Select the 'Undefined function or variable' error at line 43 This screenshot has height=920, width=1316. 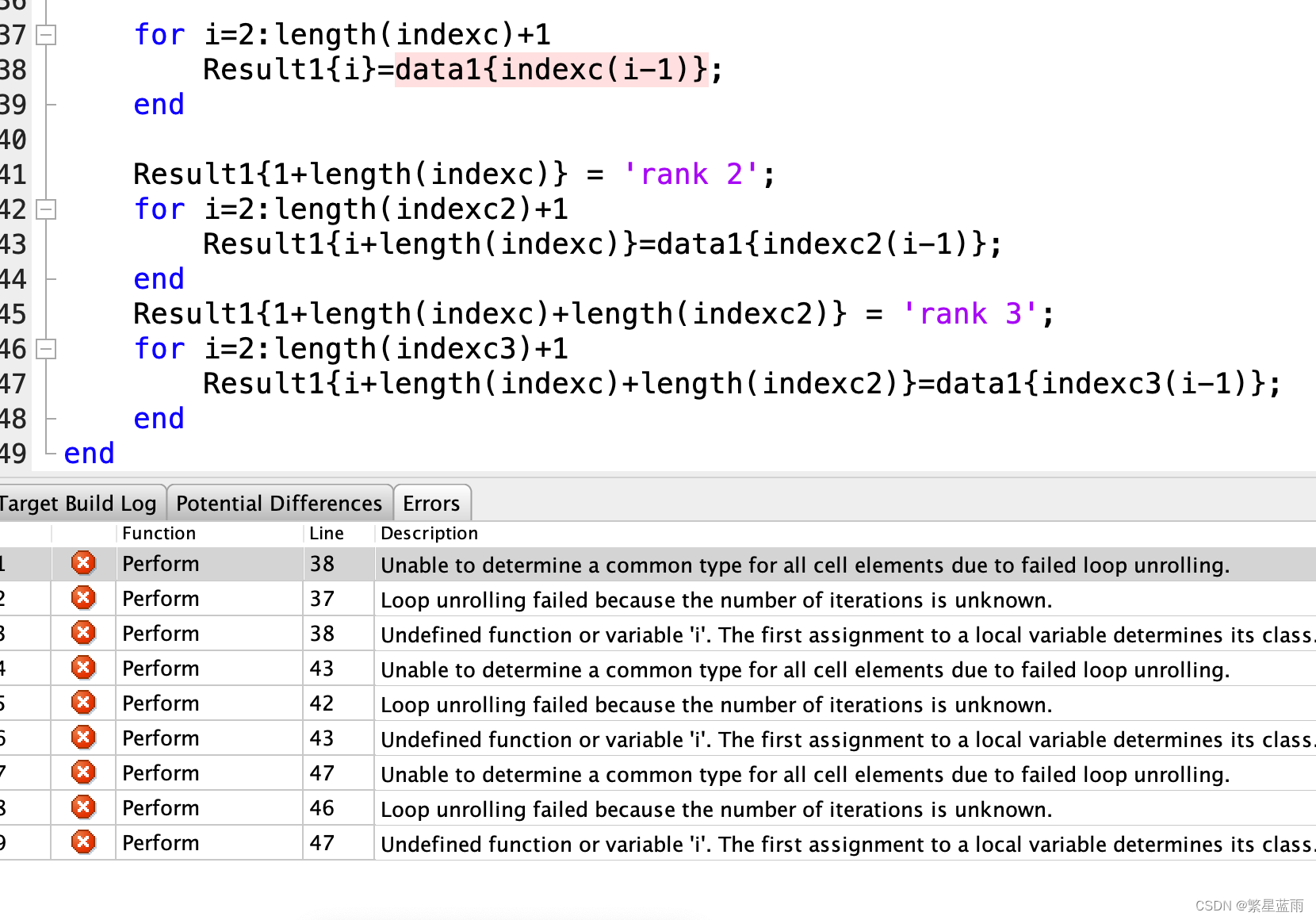[x=845, y=739]
